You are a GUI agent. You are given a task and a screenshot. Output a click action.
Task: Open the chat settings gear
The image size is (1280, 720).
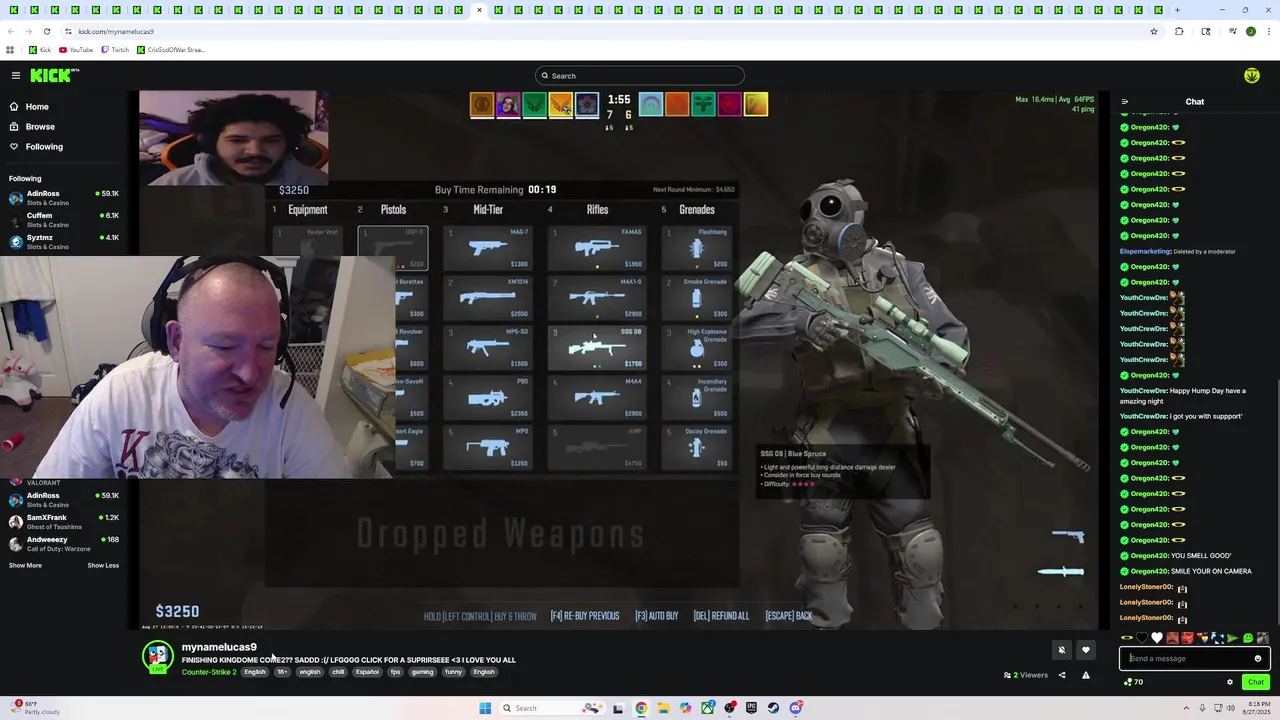[1230, 682]
